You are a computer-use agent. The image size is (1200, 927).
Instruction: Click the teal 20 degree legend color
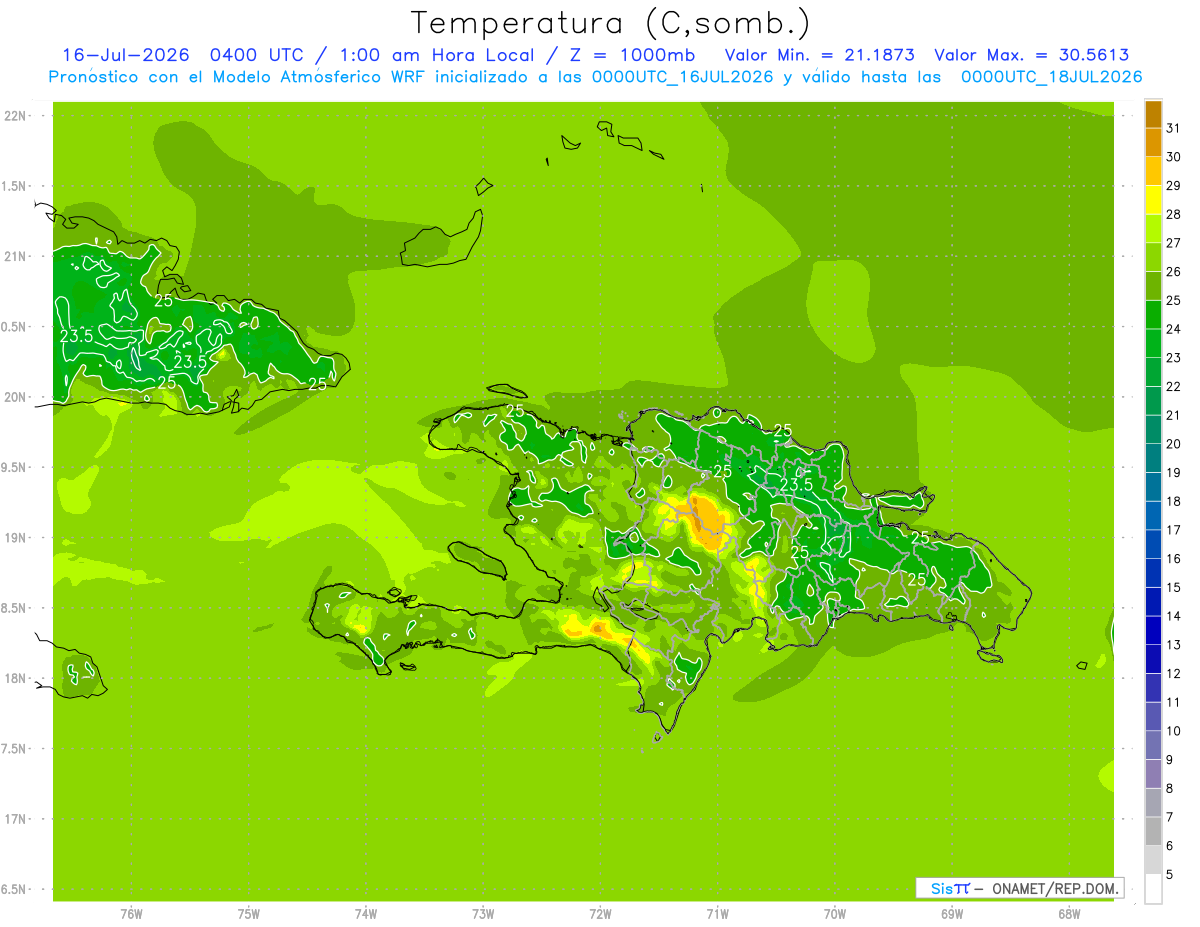click(x=1153, y=430)
